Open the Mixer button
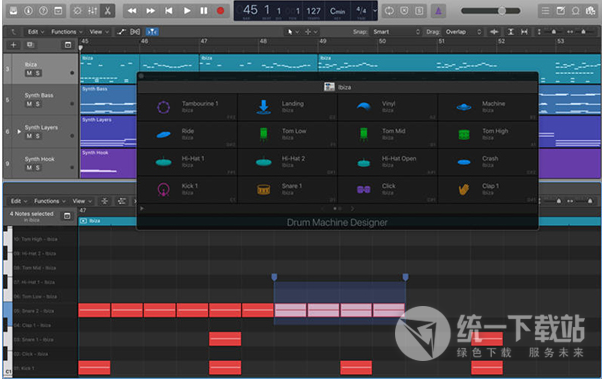 (93, 11)
